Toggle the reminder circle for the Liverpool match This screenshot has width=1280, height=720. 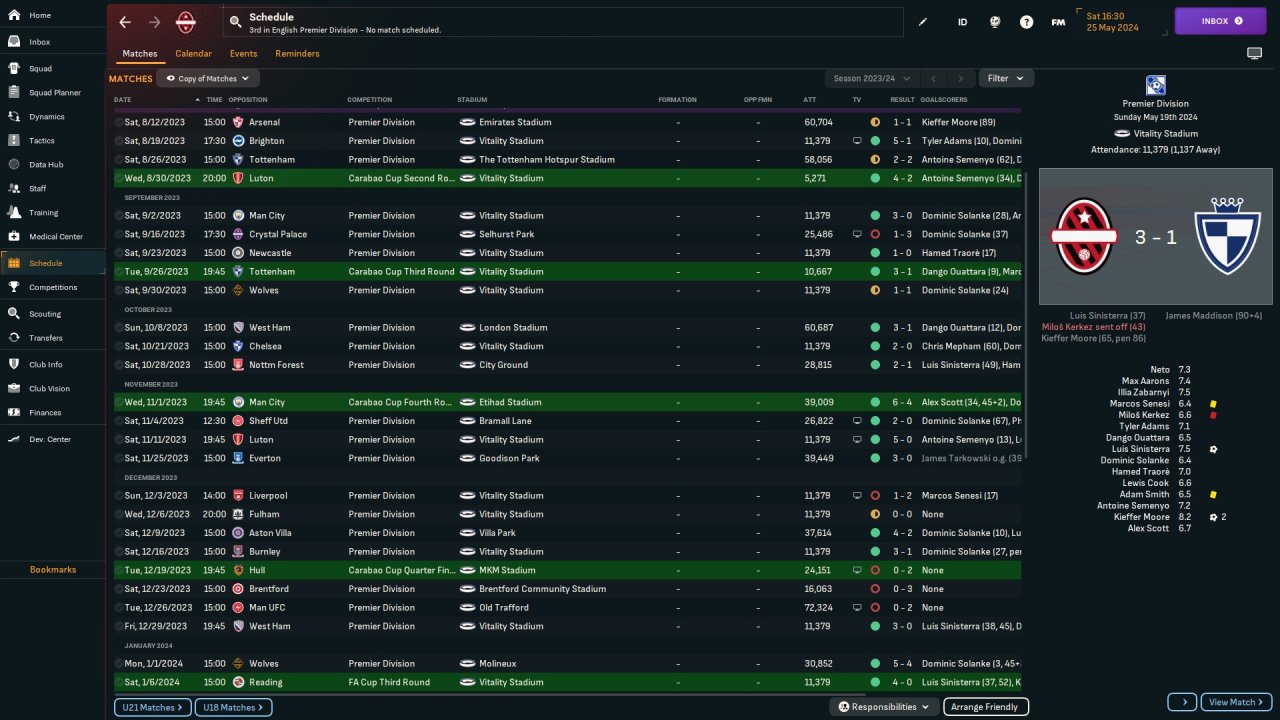[x=119, y=496]
